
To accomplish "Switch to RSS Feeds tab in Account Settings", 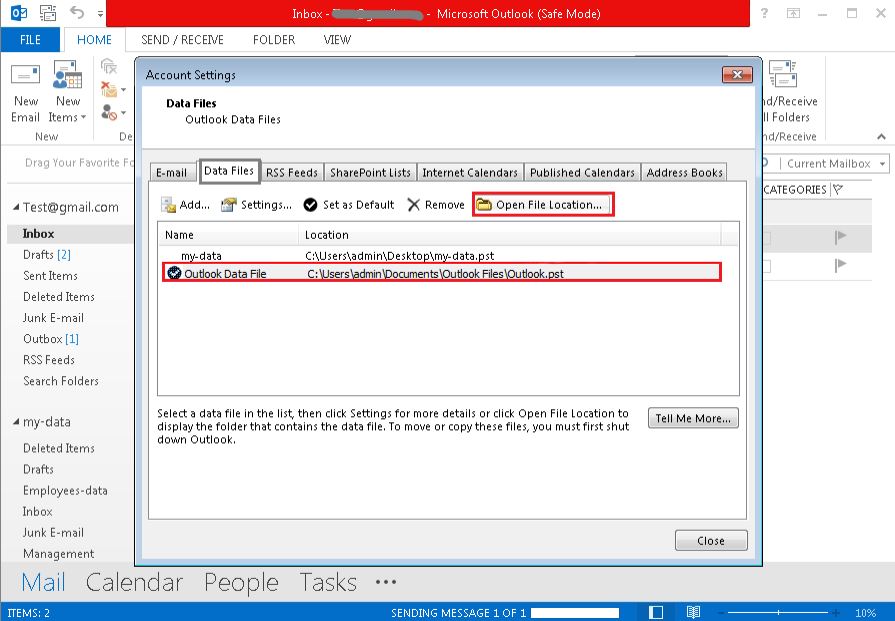I will (292, 172).
